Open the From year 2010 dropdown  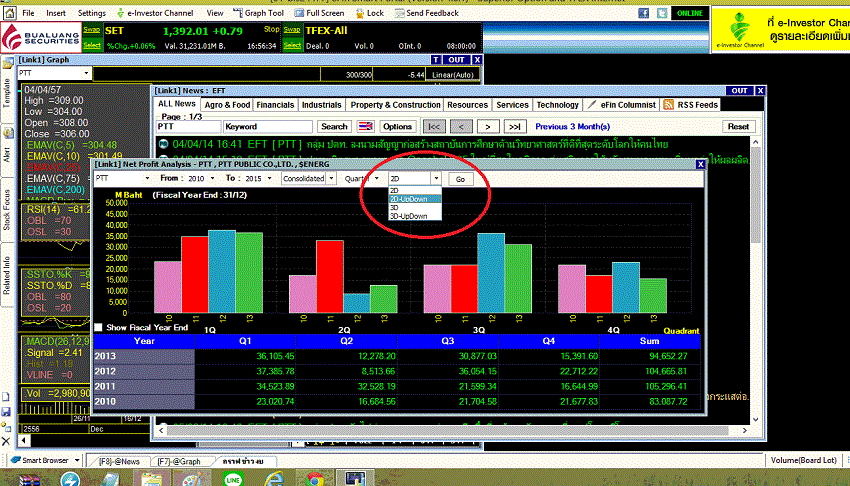pos(212,178)
